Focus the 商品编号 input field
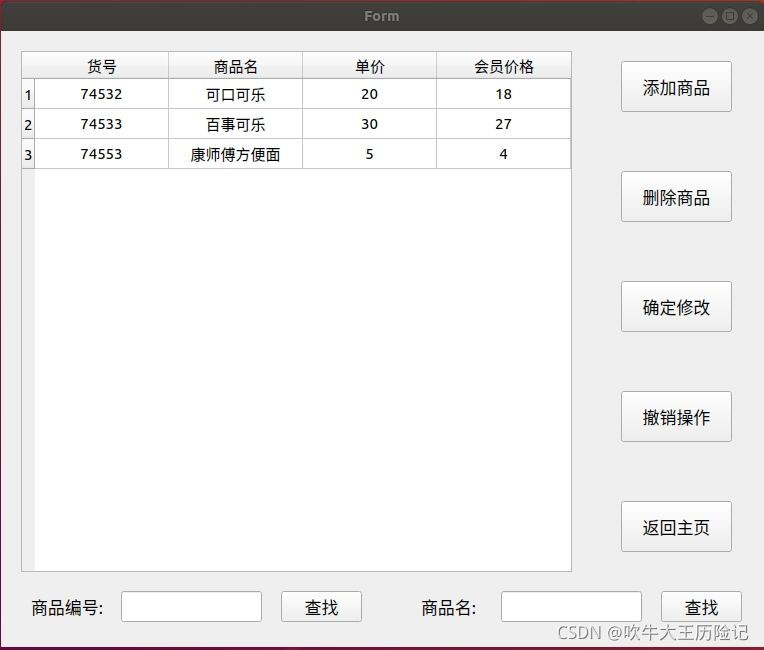 click(x=191, y=607)
